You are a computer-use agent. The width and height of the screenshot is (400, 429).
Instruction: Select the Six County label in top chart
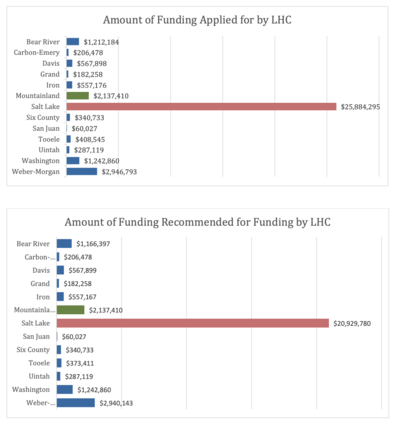pyautogui.click(x=43, y=117)
